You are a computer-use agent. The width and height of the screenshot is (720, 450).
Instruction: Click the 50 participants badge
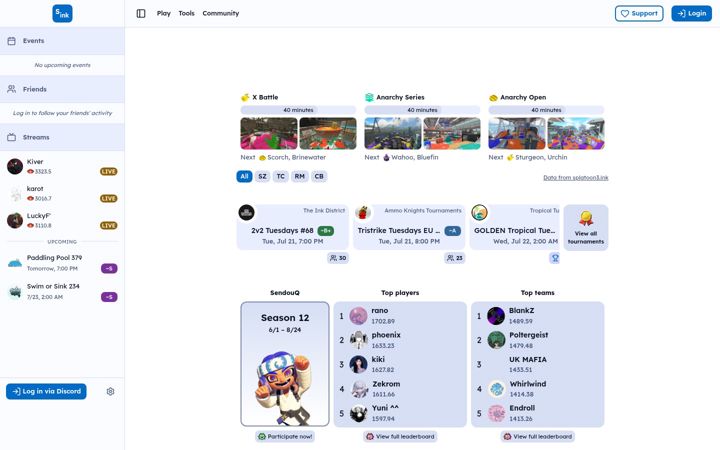[x=338, y=258]
